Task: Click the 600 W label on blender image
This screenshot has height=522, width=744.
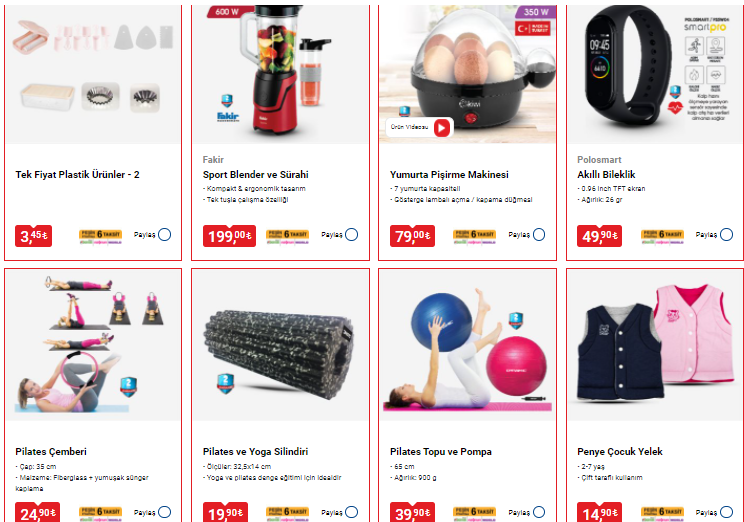Action: (227, 12)
